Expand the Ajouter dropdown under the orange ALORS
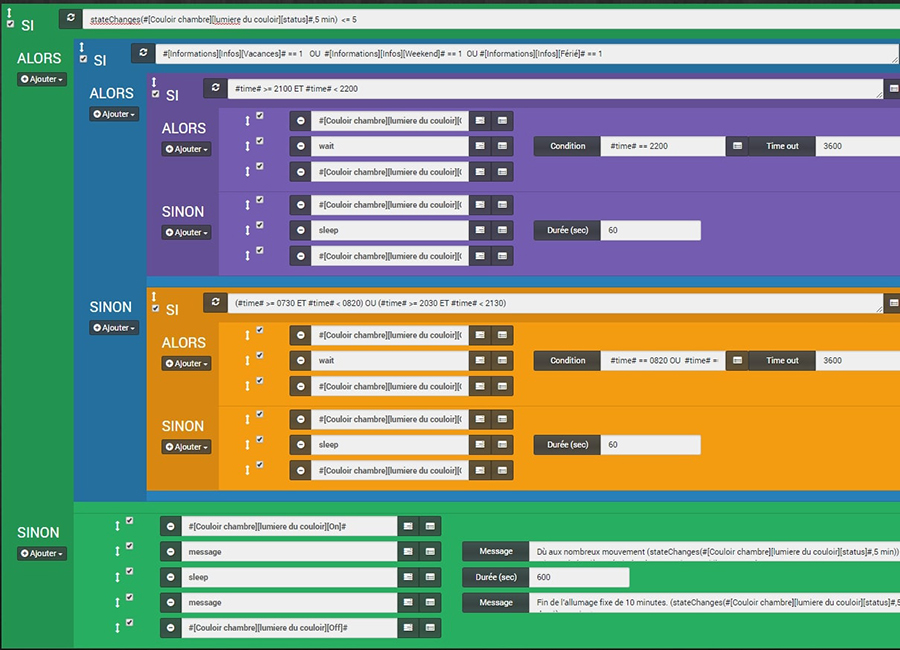Screen dimensions: 900x650 [186, 364]
